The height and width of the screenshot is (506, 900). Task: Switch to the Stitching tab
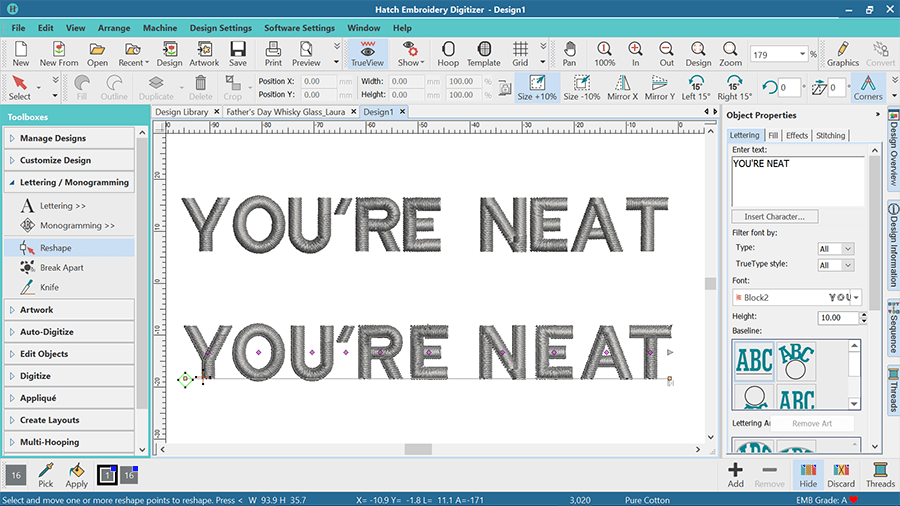pyautogui.click(x=830, y=135)
